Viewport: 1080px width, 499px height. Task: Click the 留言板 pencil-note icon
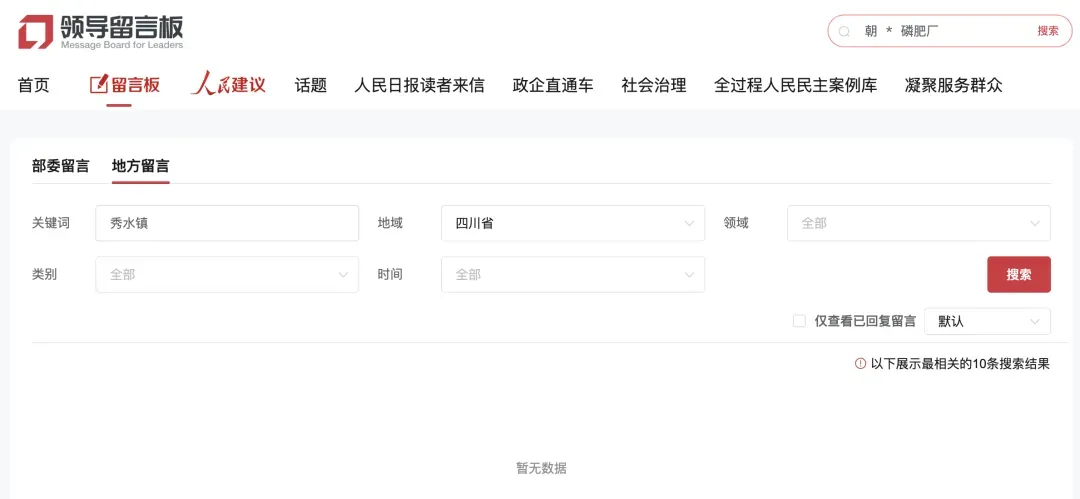pyautogui.click(x=98, y=85)
